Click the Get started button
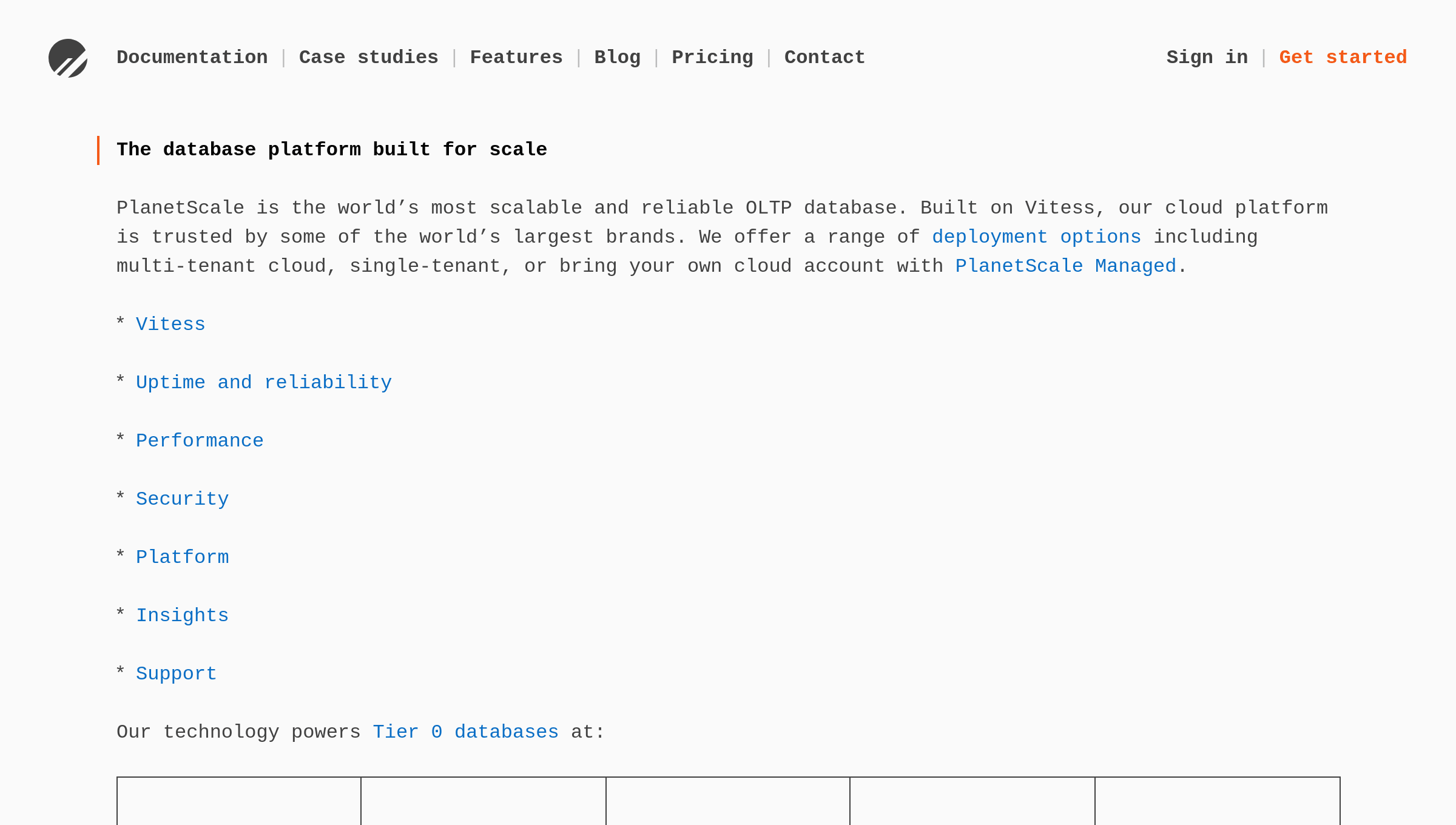The height and width of the screenshot is (825, 1456). pyautogui.click(x=1343, y=57)
